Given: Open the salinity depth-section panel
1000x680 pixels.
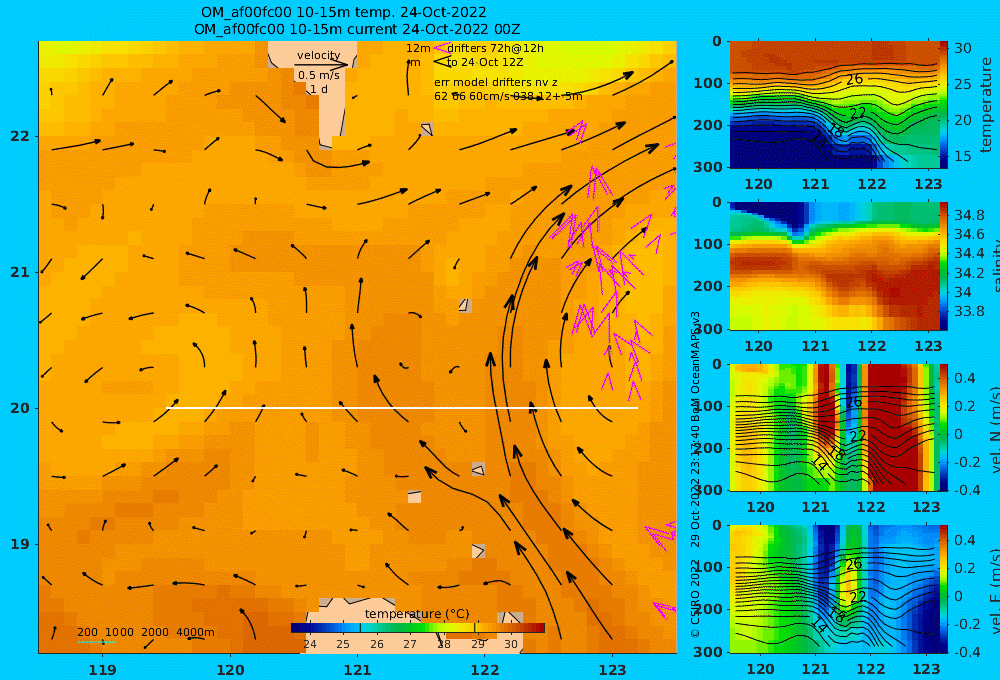Looking at the screenshot, I should coord(834,266).
